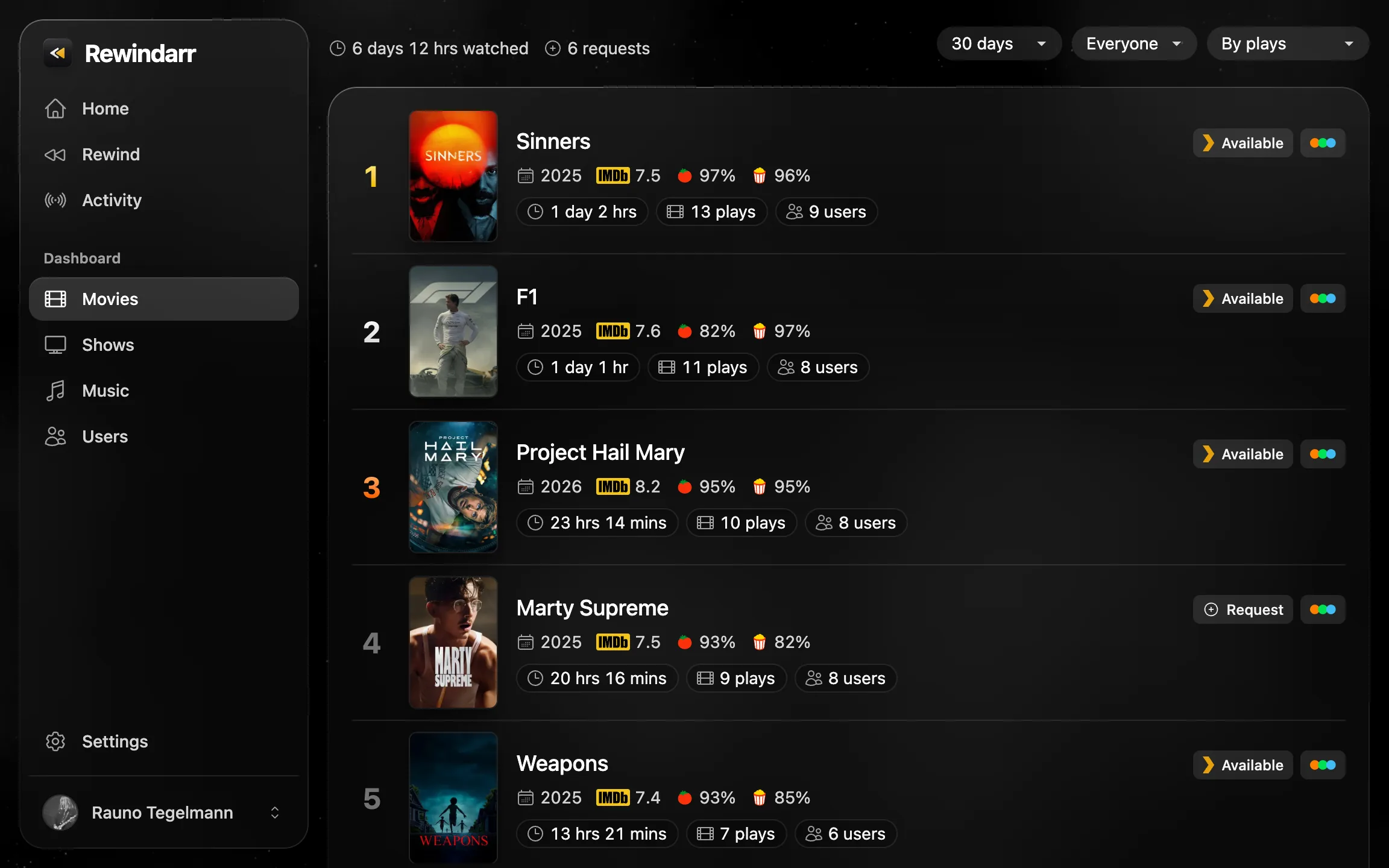Screen dimensions: 1389x868
Task: Request the movie Marty Supreme
Action: (x=1243, y=609)
